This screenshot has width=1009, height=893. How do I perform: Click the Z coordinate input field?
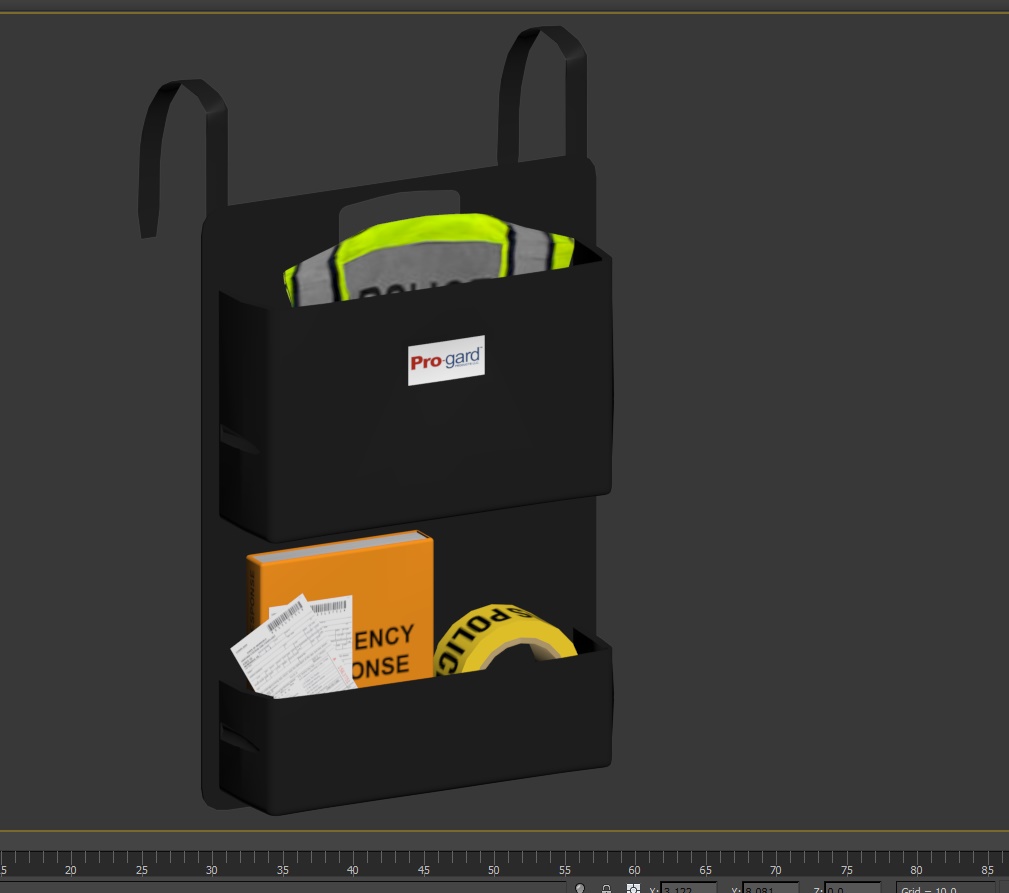(x=852, y=888)
